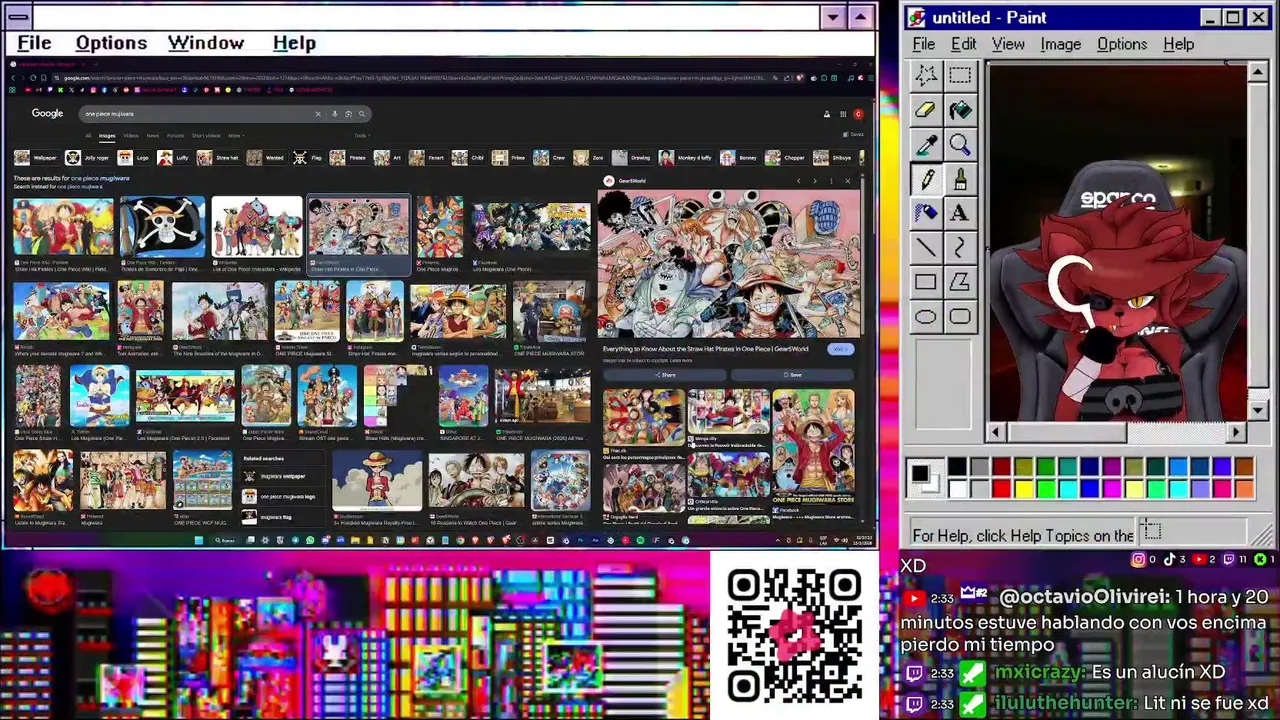The image size is (1280, 720).
Task: Open Options menu in Paint
Action: (x=1122, y=44)
